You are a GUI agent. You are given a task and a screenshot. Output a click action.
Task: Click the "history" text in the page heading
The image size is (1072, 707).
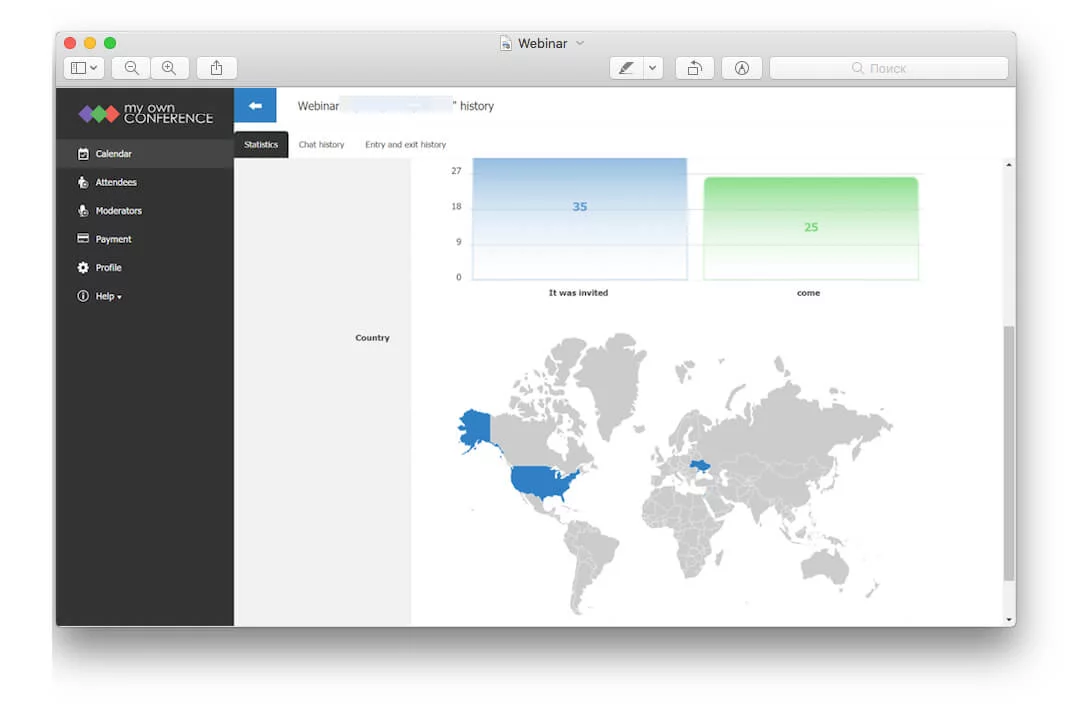[x=477, y=106]
